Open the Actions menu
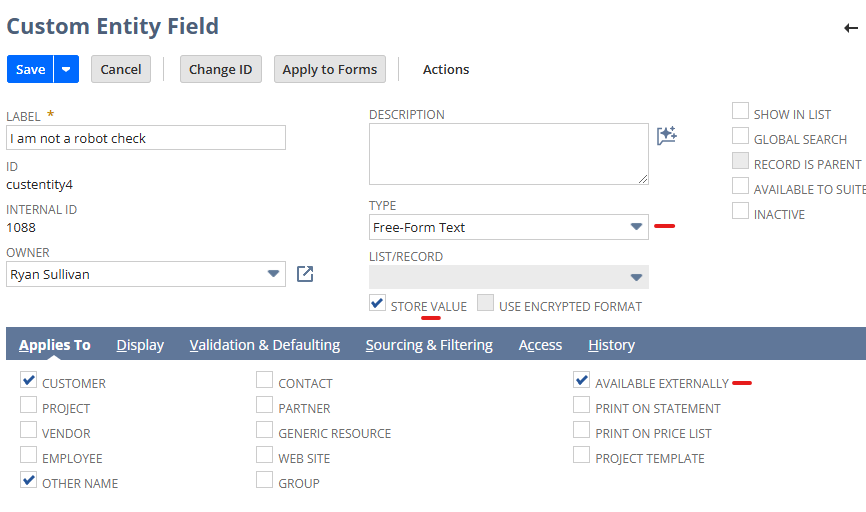The image size is (866, 512). (446, 69)
